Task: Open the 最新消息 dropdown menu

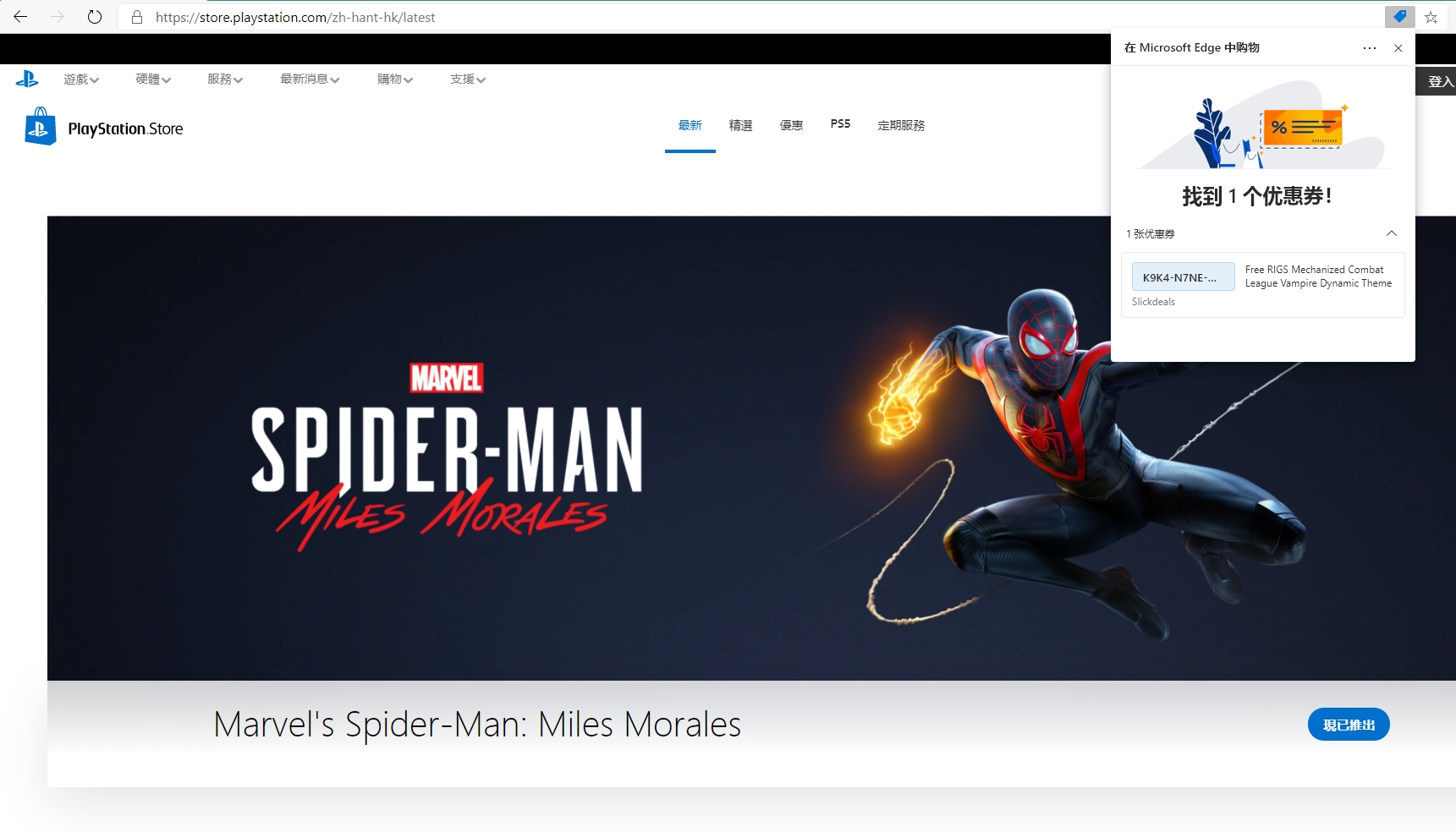Action: point(310,79)
